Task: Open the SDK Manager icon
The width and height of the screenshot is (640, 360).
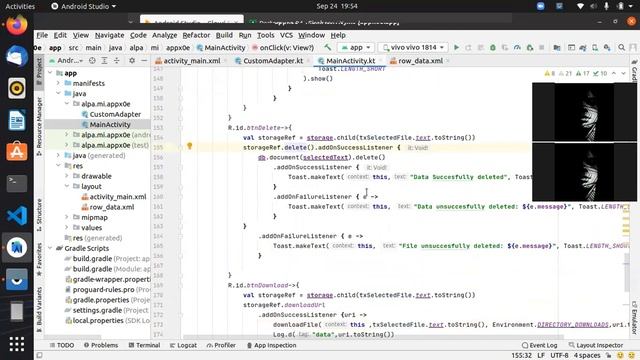Action: coord(607,47)
